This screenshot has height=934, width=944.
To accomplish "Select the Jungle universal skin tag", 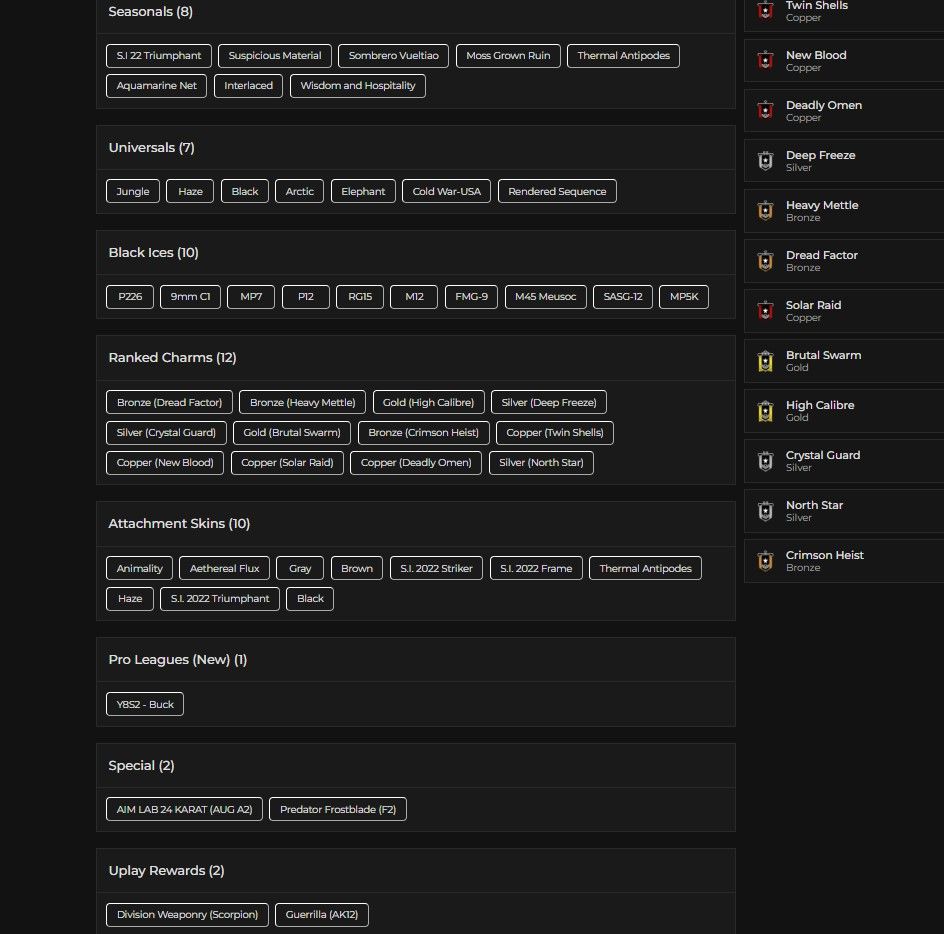I will click(x=133, y=191).
